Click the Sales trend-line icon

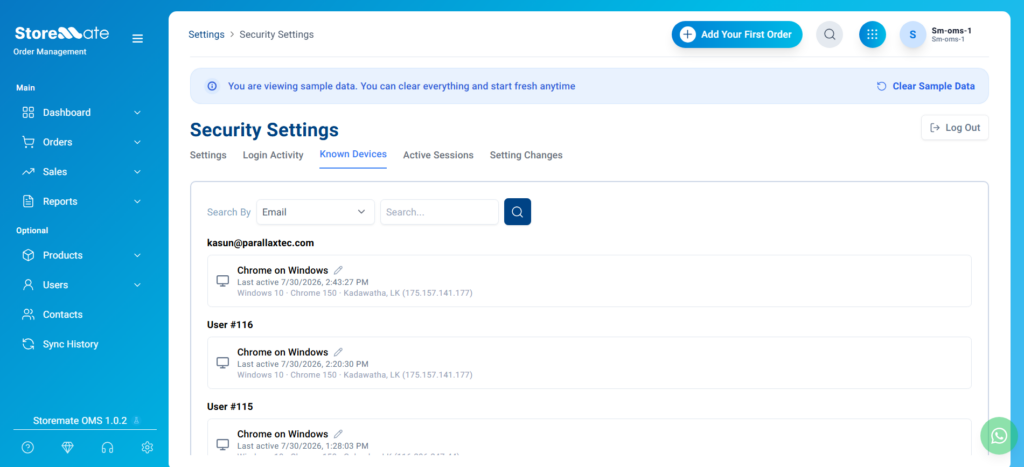point(28,172)
